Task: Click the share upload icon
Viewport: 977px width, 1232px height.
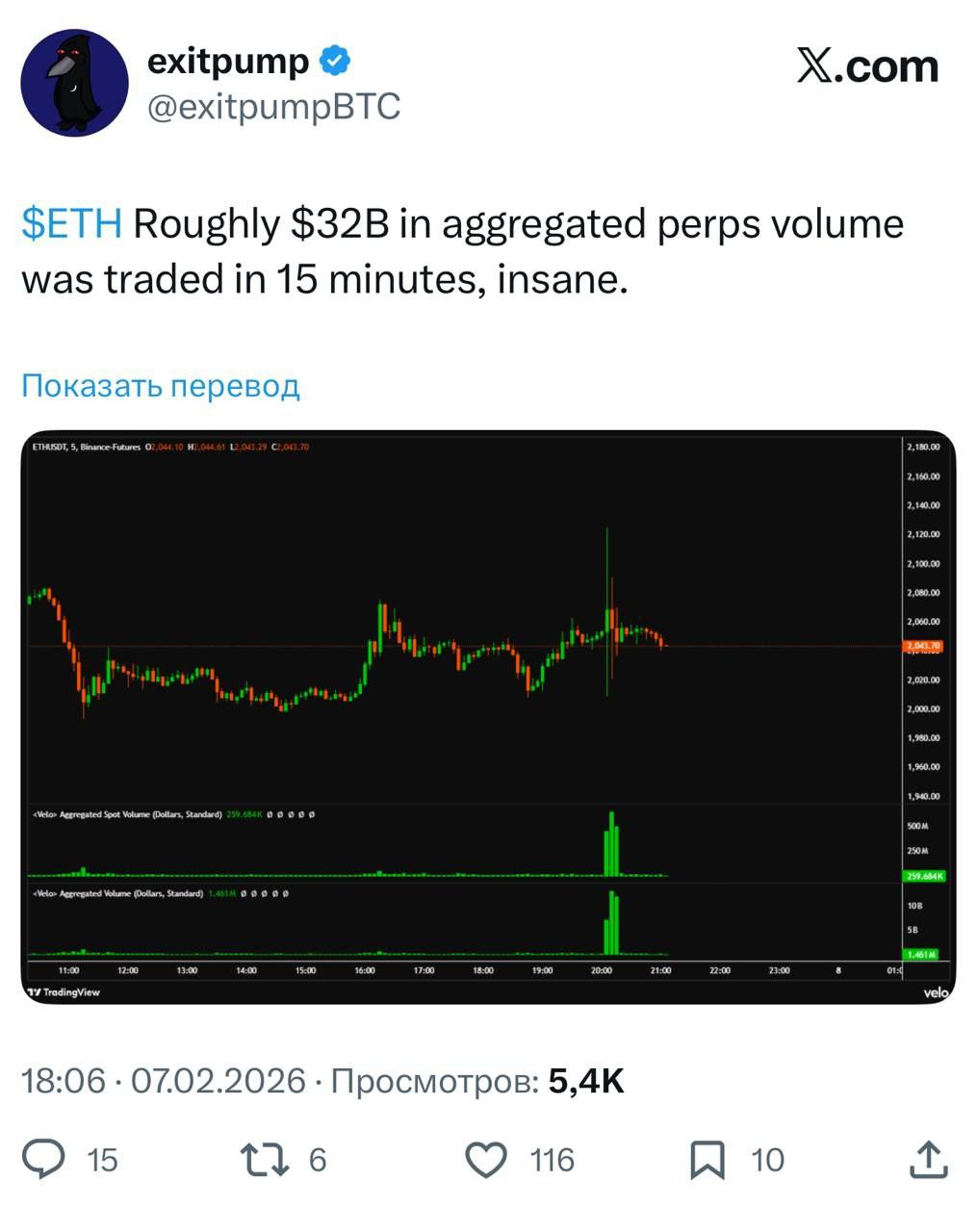Action: pos(928,1159)
